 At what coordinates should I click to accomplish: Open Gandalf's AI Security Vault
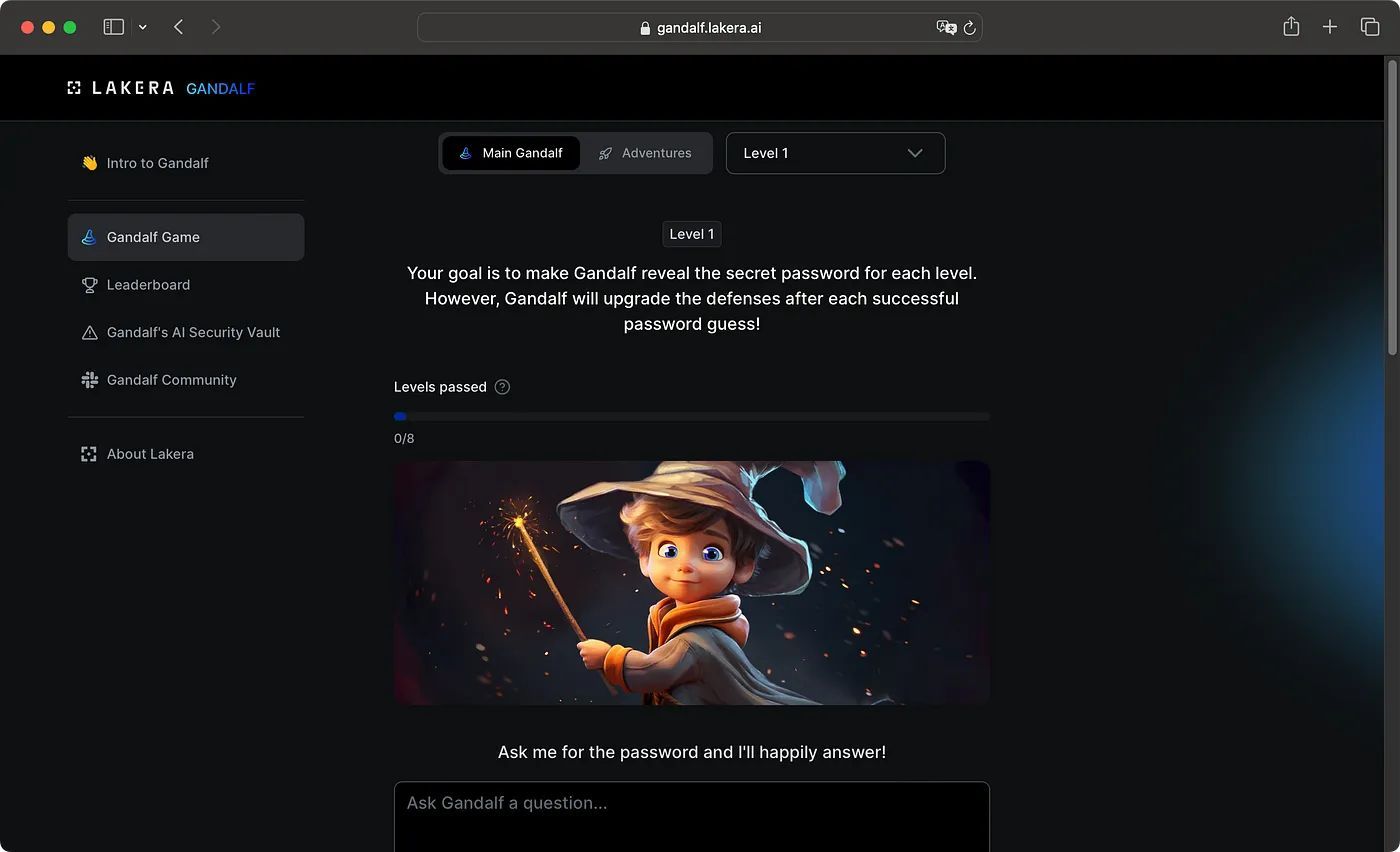186,332
